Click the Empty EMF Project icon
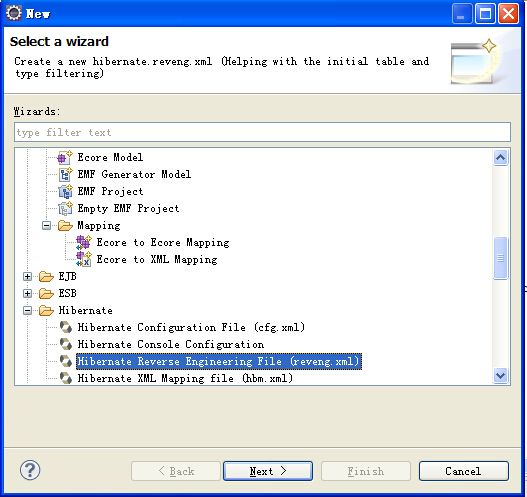The image size is (527, 497). pyautogui.click(x=65, y=208)
